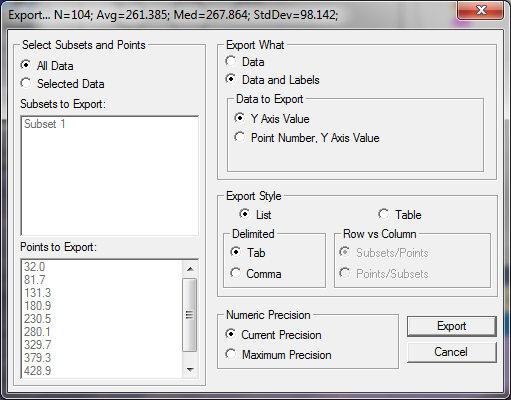
Task: Select point 230.5 in the list
Action: pos(103,319)
